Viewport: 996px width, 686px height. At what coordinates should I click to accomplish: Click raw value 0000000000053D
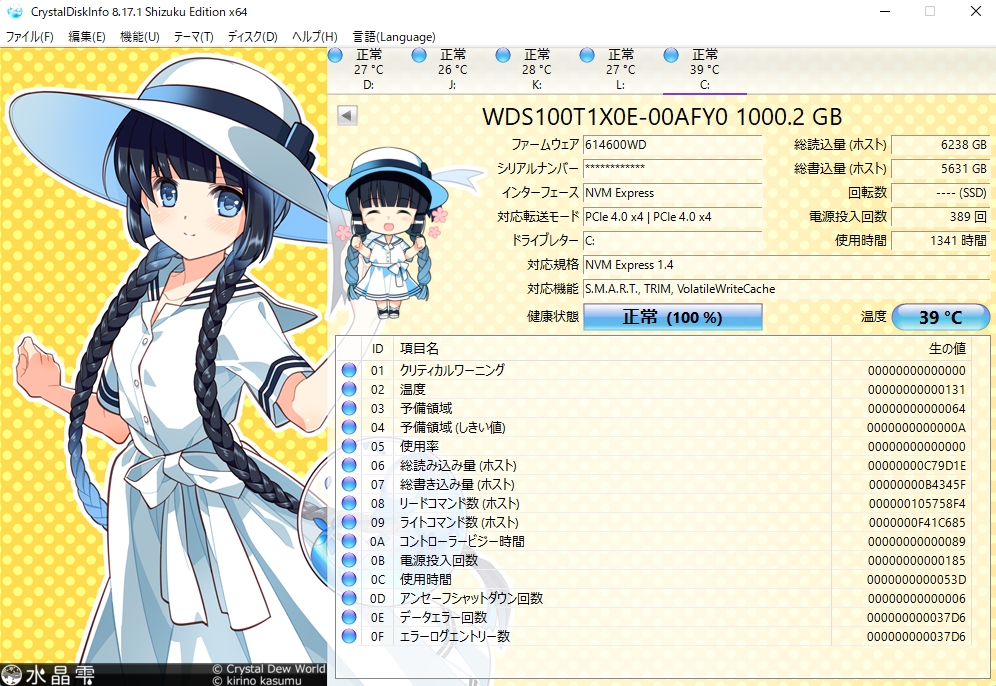(917, 580)
